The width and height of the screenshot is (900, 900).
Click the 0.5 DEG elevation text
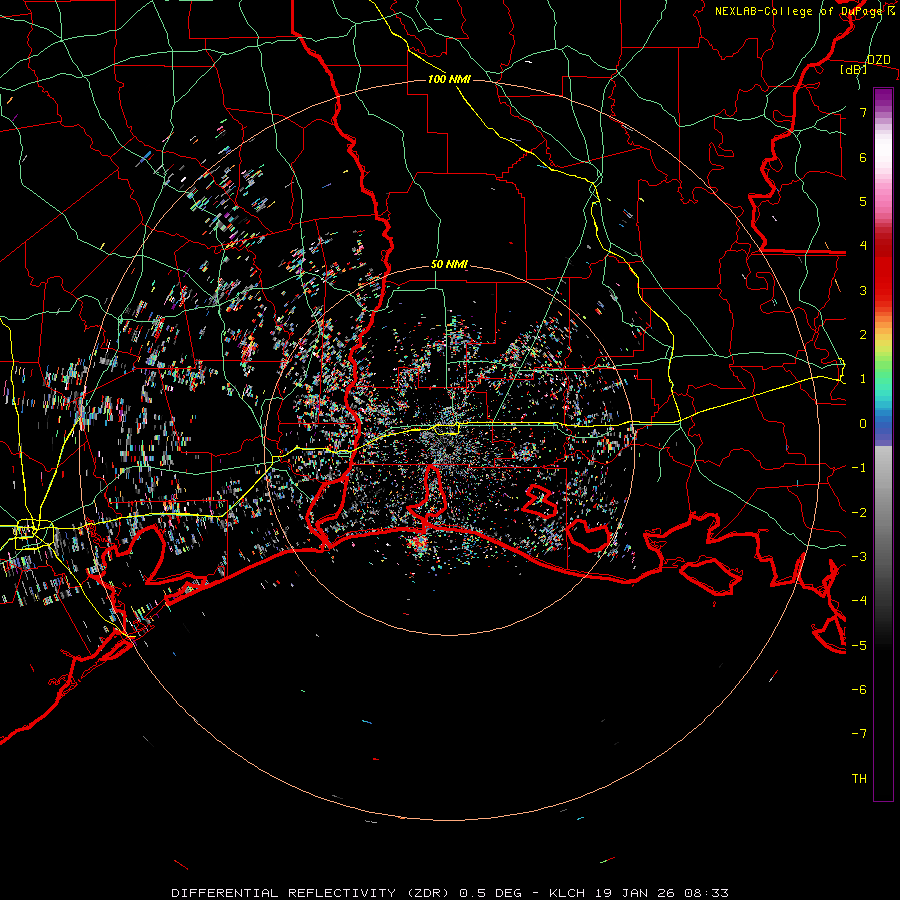pos(491,893)
